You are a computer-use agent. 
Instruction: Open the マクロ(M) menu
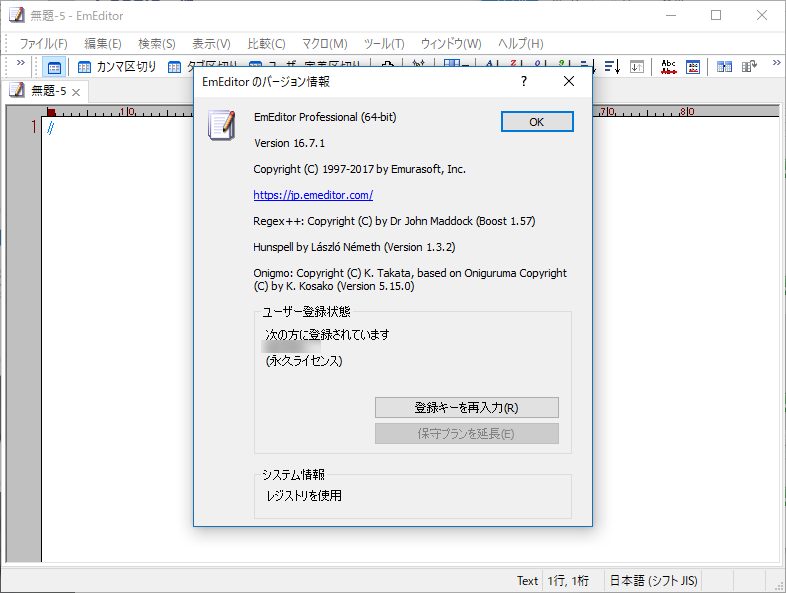click(324, 44)
